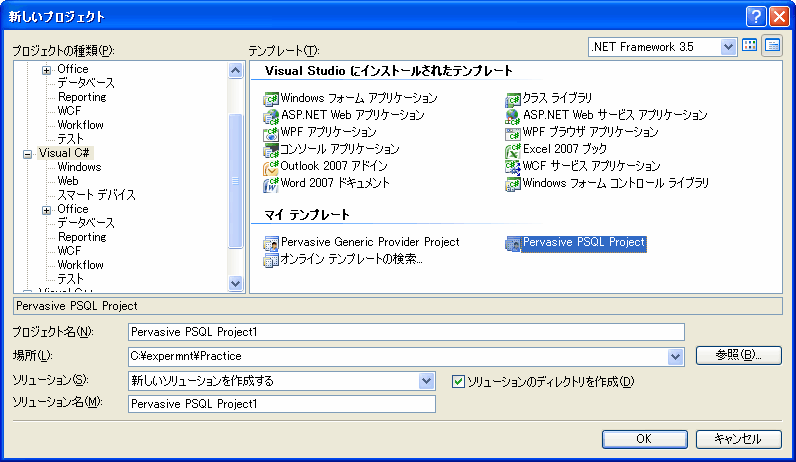Toggle ソリューションのディレクトリを作成 checkbox
The image size is (796, 462).
459,381
